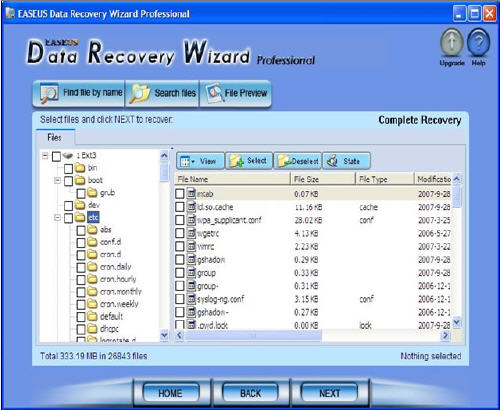This screenshot has width=500, height=410.
Task: Click the Deselect toolbar button
Action: click(298, 161)
